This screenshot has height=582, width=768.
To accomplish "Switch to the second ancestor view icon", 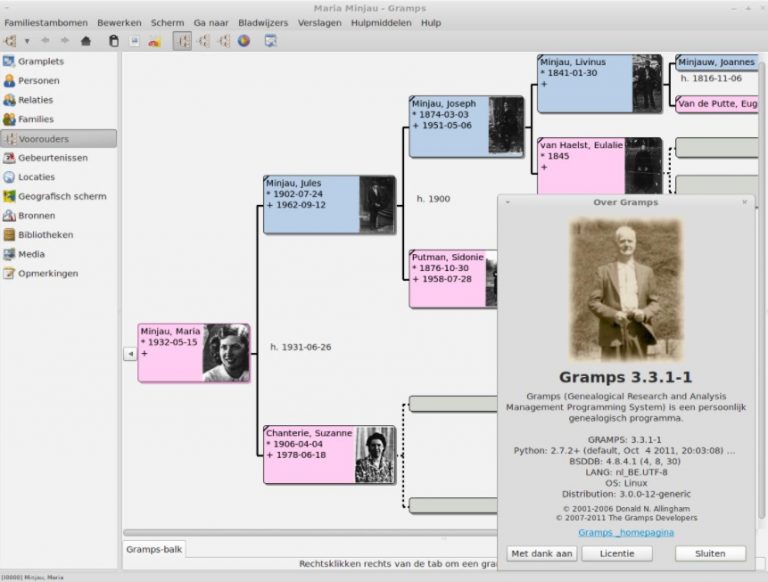I will point(203,41).
